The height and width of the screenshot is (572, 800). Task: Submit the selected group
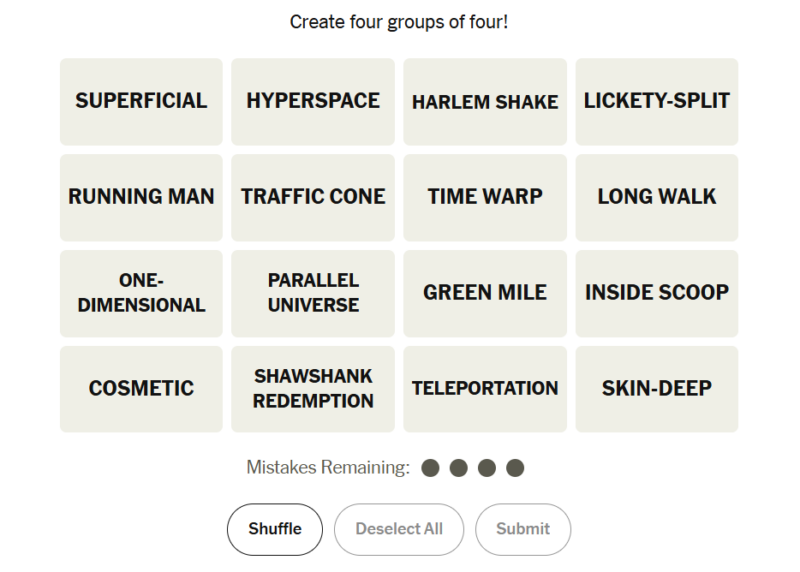523,529
